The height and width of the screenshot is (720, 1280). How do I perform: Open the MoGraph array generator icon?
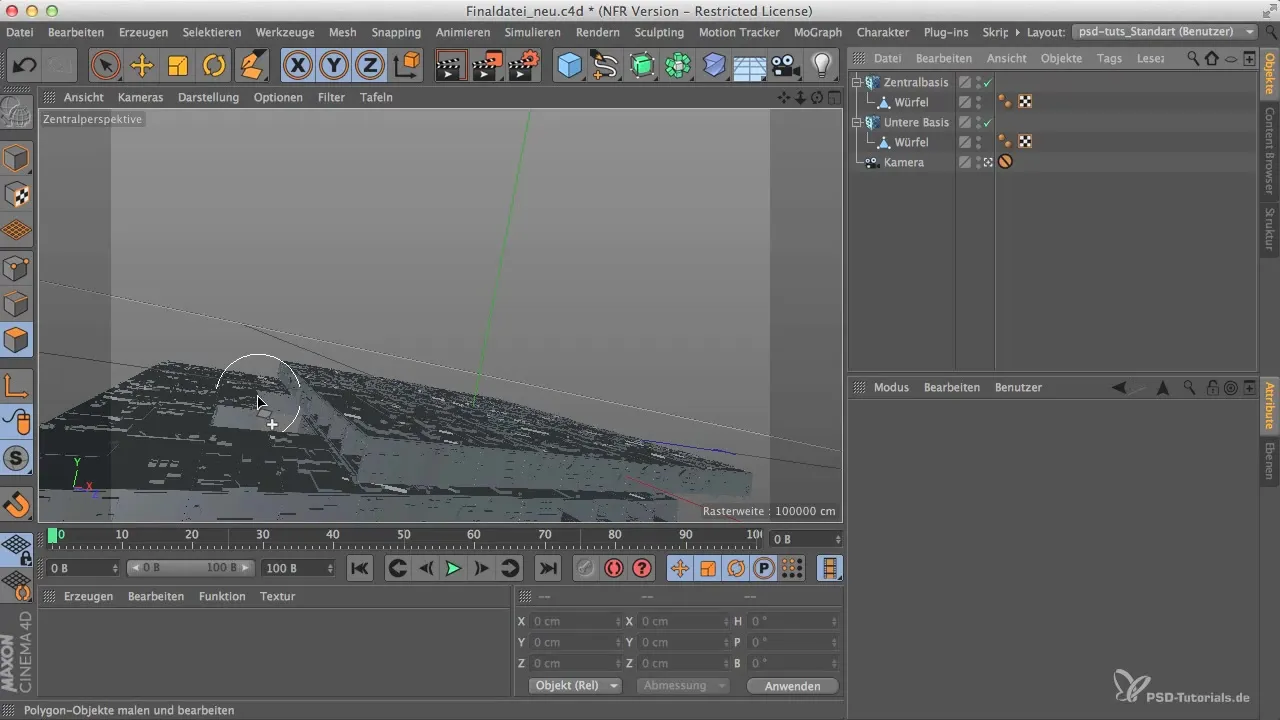tap(678, 66)
